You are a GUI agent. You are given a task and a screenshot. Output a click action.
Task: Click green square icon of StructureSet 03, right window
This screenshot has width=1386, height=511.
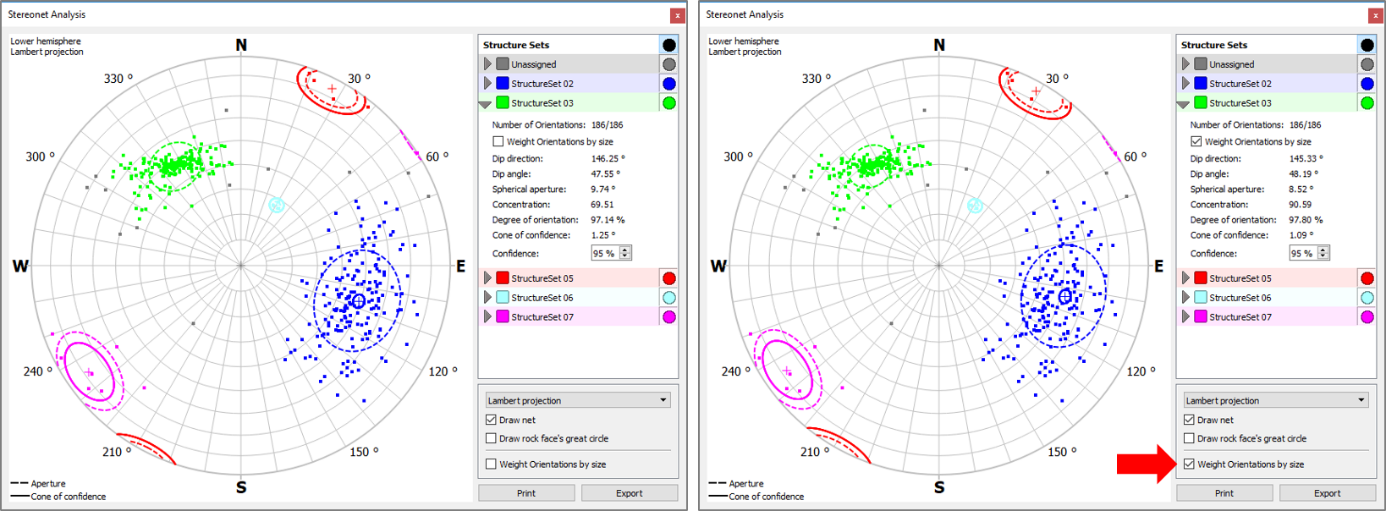(x=1200, y=103)
